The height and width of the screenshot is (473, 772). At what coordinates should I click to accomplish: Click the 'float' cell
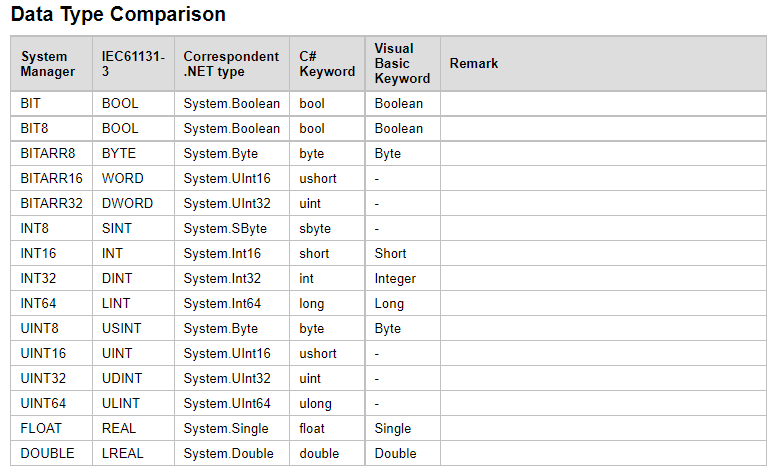click(327, 428)
